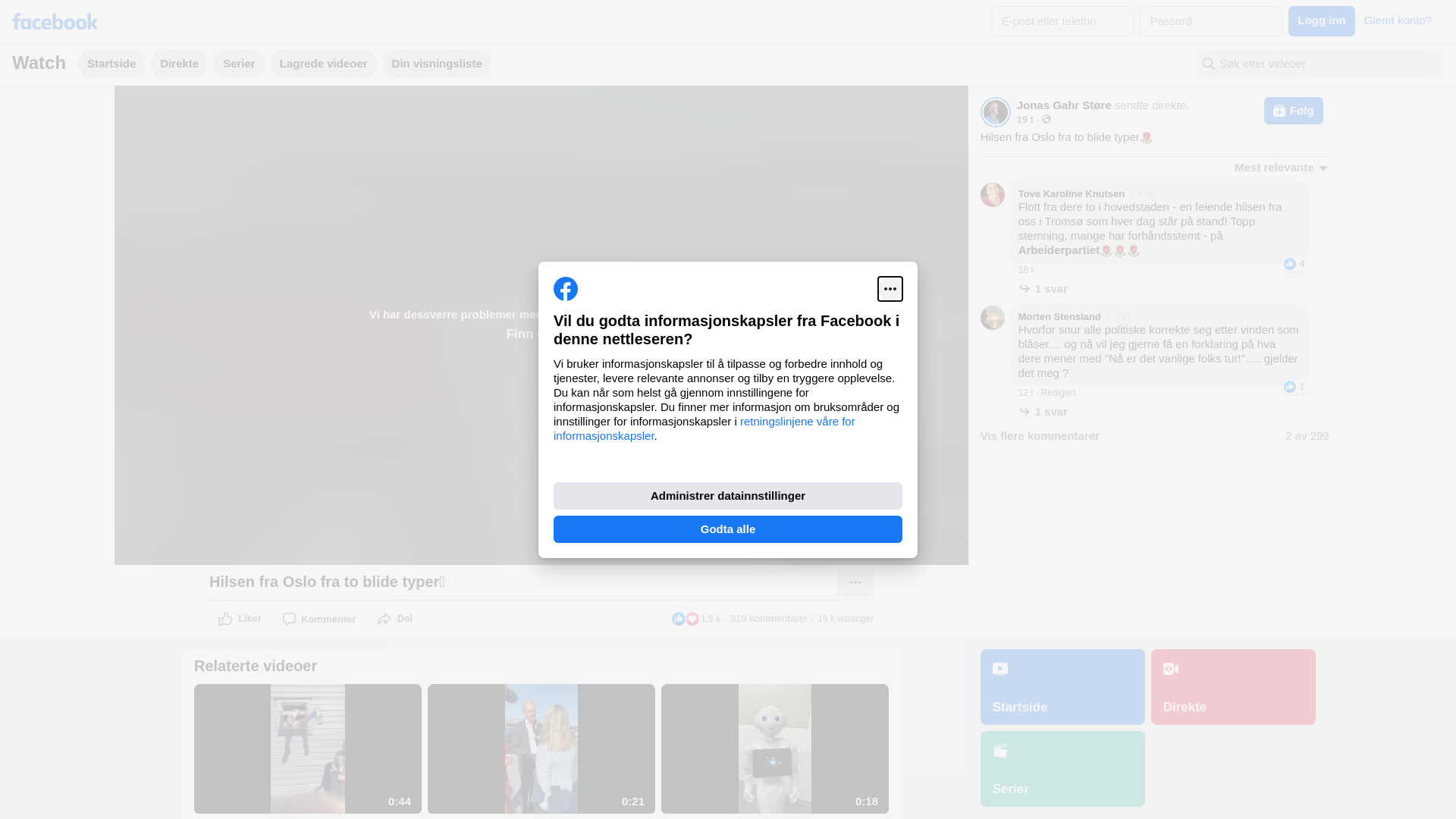Click Jonas Gahr Støre profile picture

pyautogui.click(x=995, y=112)
